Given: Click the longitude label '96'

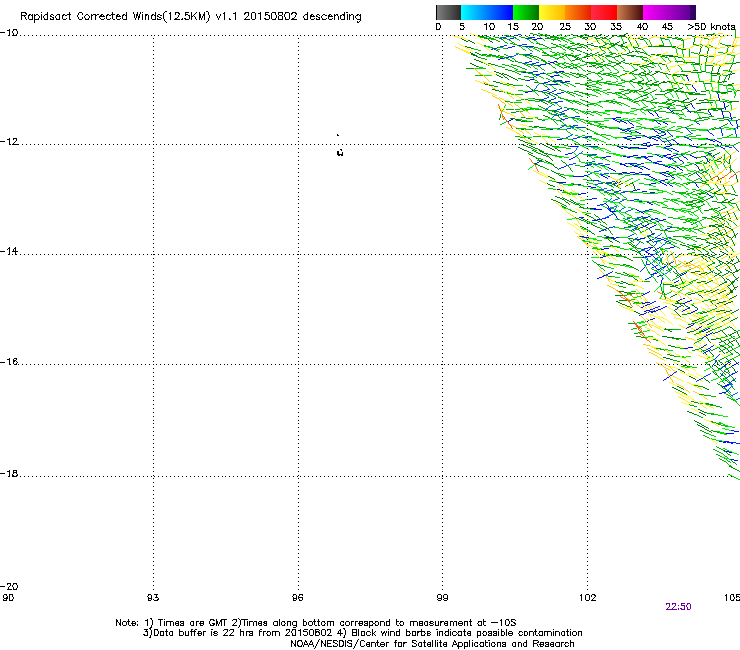Looking at the screenshot, I should point(297,598).
